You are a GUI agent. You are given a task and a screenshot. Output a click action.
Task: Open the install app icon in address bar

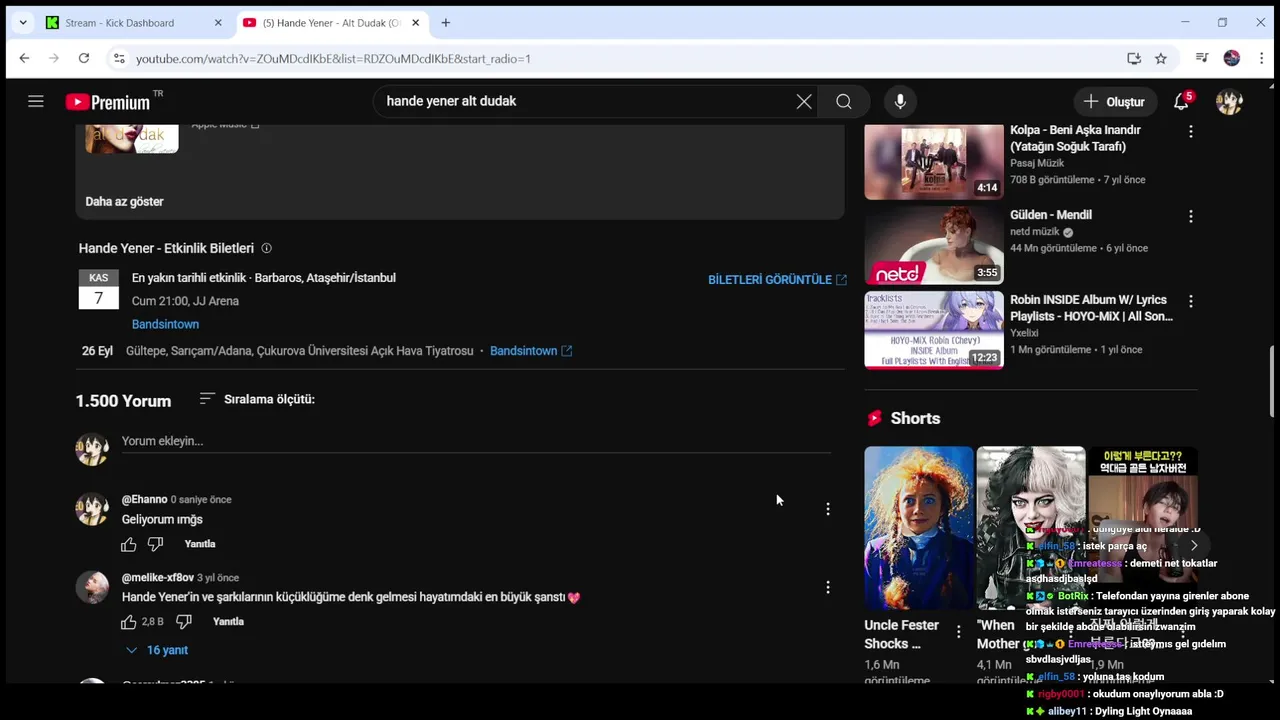coord(1134,58)
